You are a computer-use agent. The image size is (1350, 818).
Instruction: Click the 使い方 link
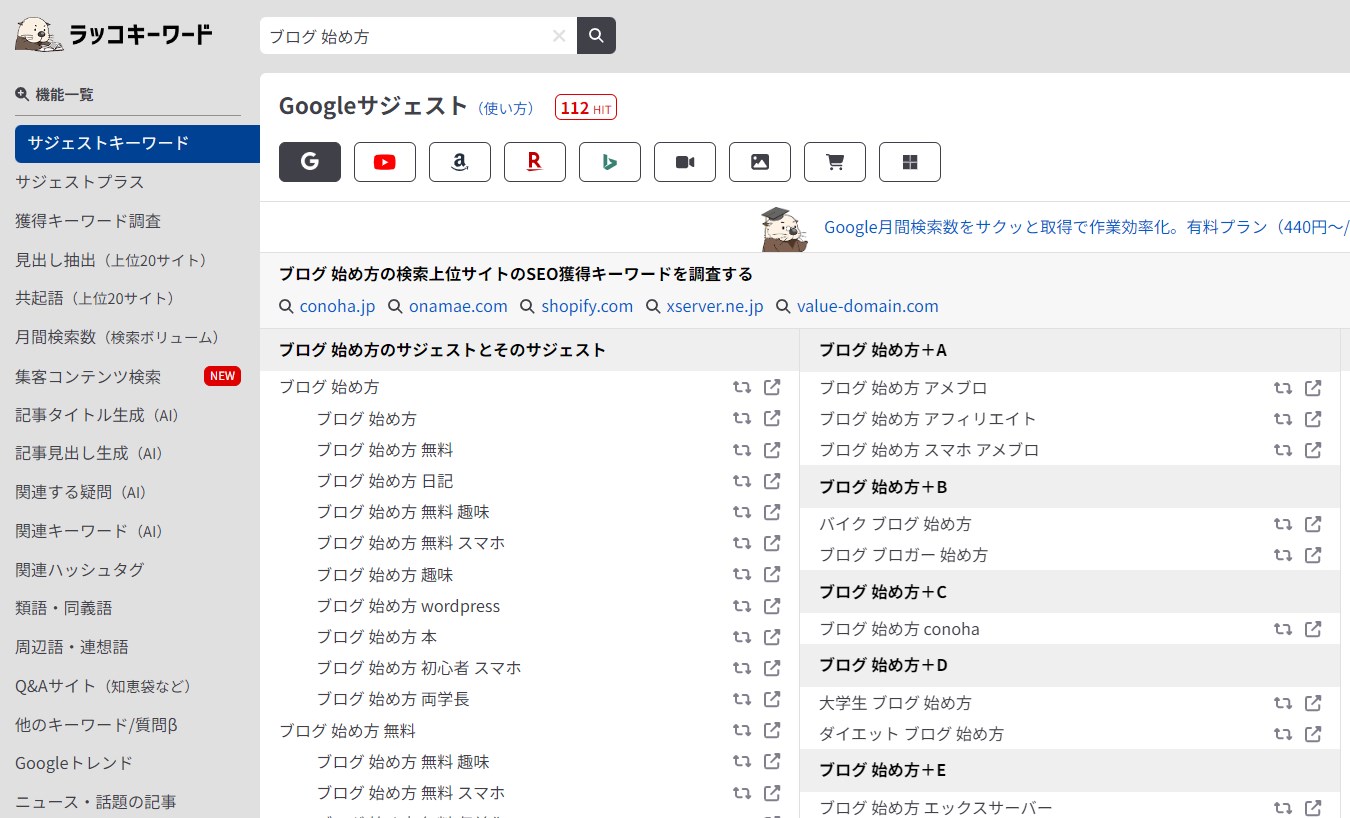pyautogui.click(x=505, y=108)
